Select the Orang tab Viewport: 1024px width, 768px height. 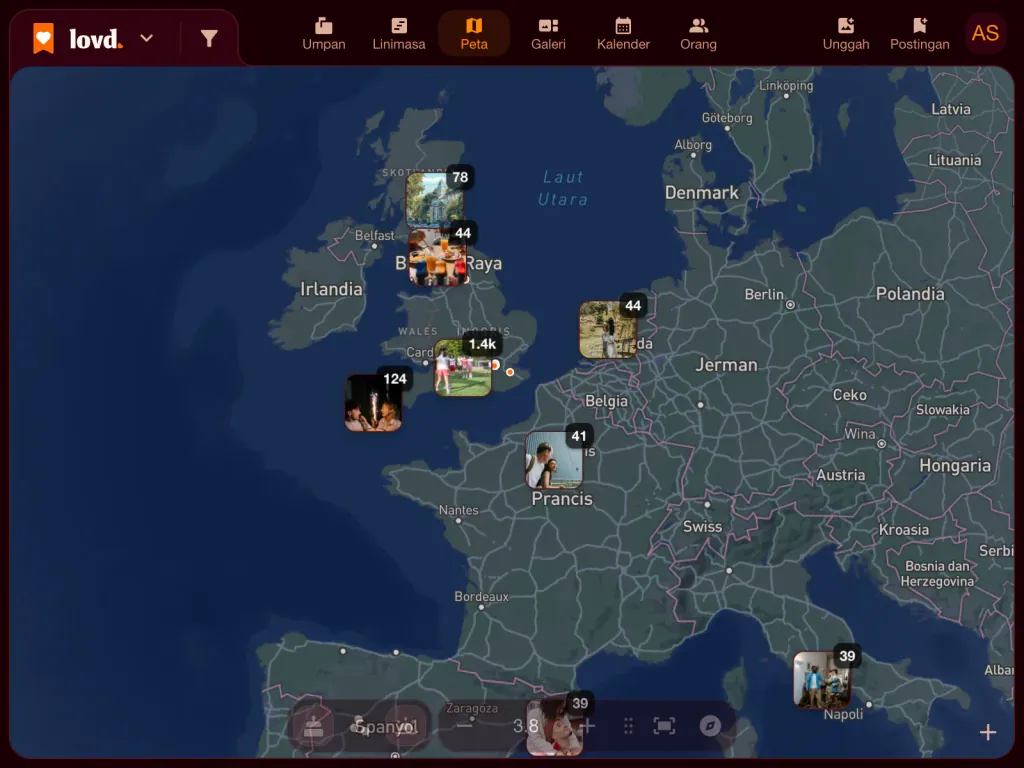(x=698, y=34)
